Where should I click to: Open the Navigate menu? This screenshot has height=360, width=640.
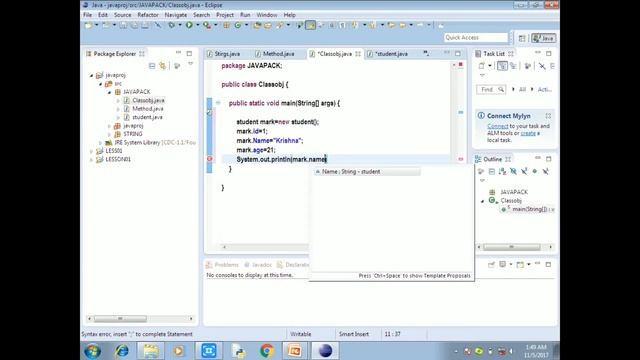176,15
